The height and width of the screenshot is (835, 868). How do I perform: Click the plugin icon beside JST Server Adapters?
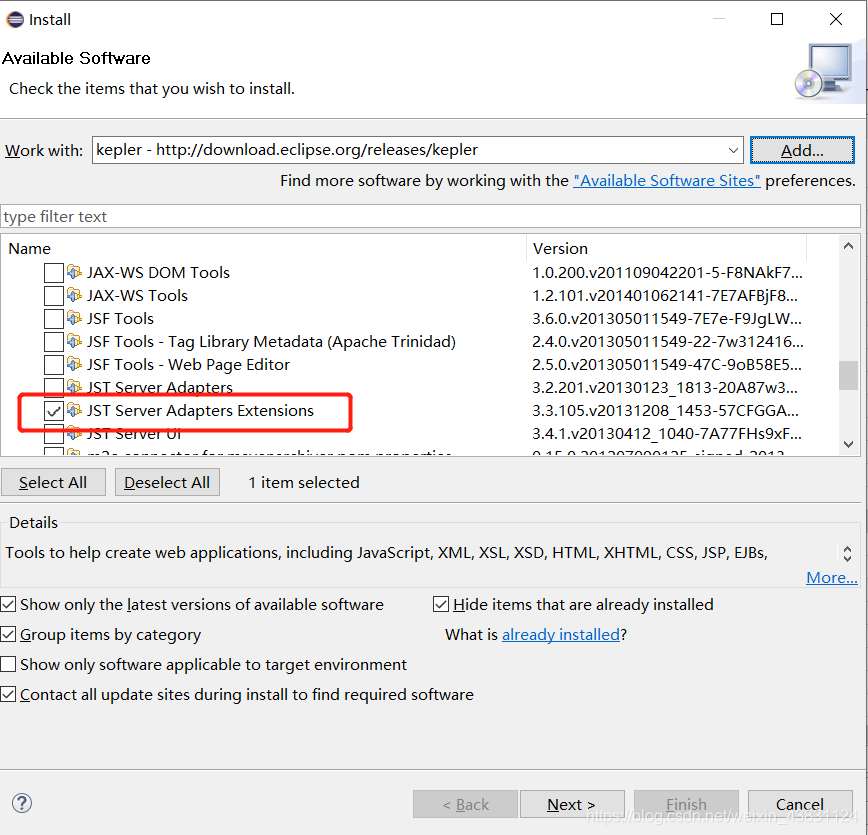click(74, 388)
